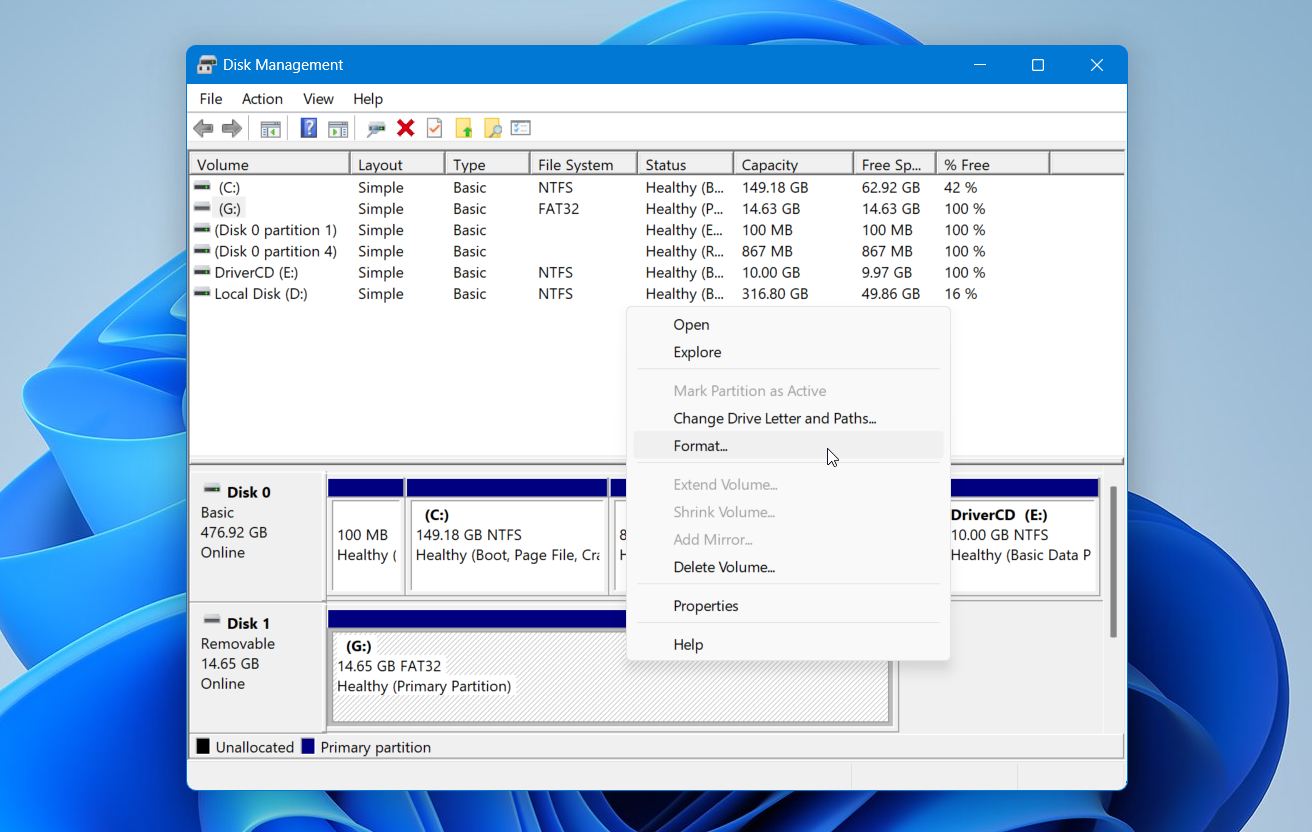Open the blue question mark Help icon
Screen dimensions: 1312x832
(309, 128)
